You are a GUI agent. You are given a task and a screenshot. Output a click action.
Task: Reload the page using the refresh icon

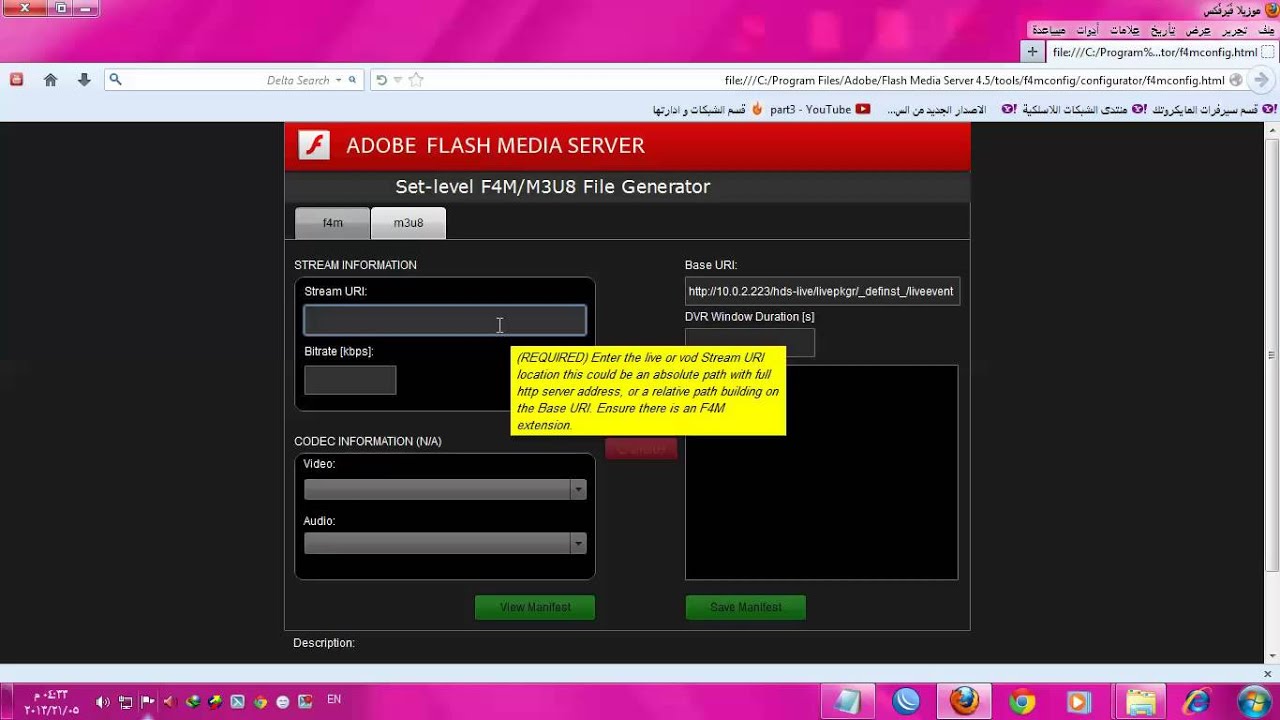[381, 80]
